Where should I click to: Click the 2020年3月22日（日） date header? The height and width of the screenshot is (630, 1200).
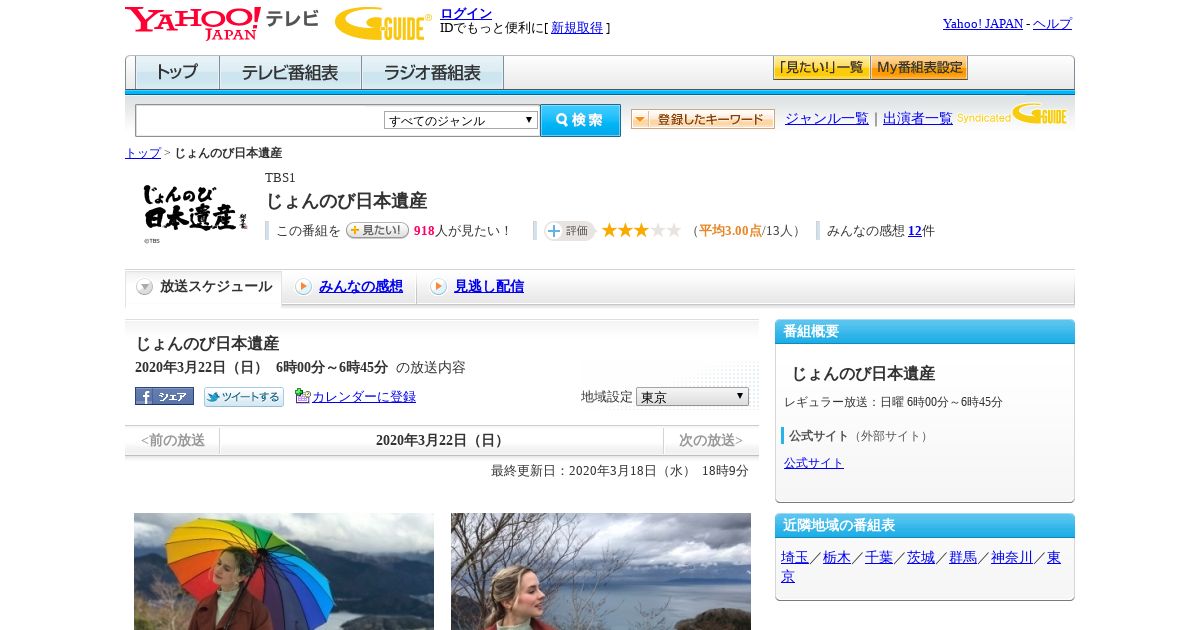click(441, 440)
